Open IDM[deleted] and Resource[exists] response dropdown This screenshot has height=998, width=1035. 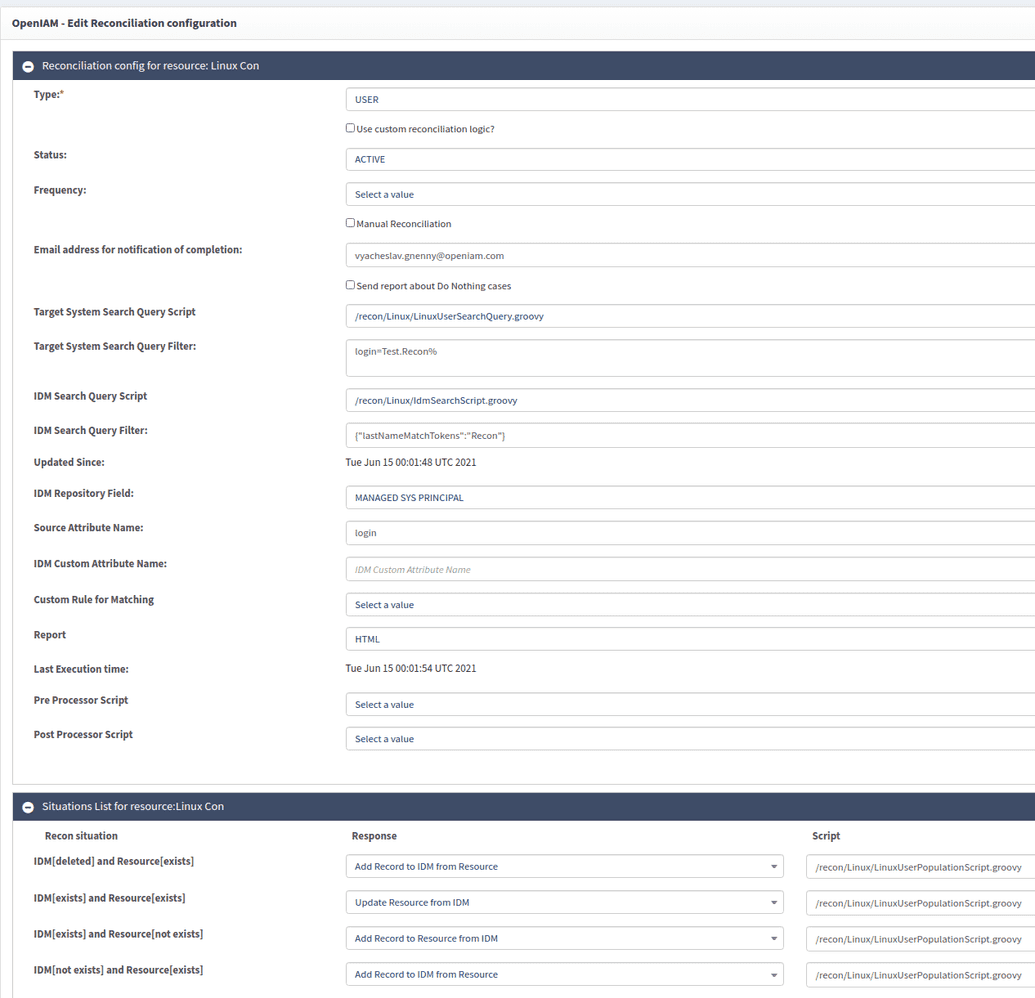[565, 867]
